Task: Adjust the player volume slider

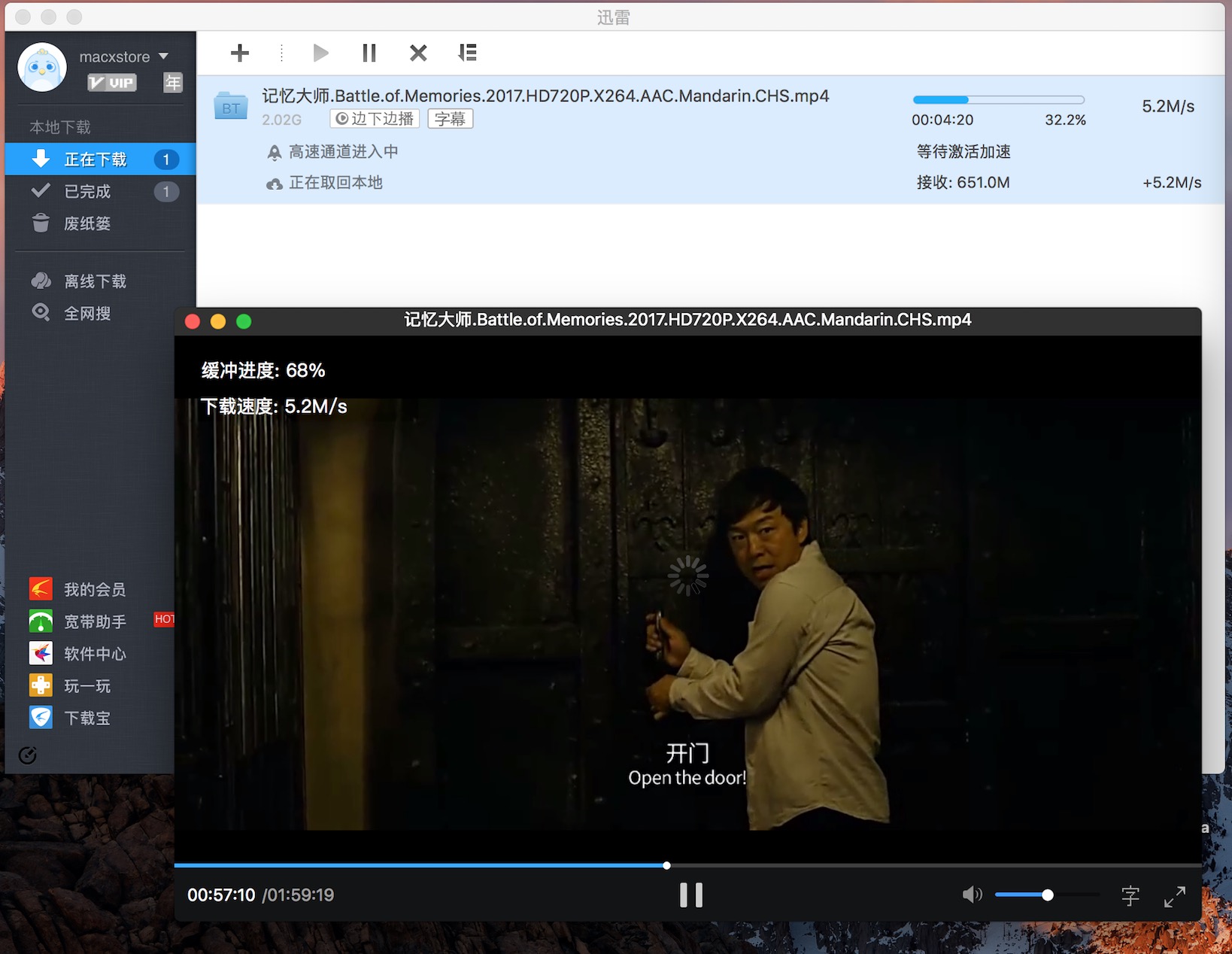Action: (x=1047, y=895)
